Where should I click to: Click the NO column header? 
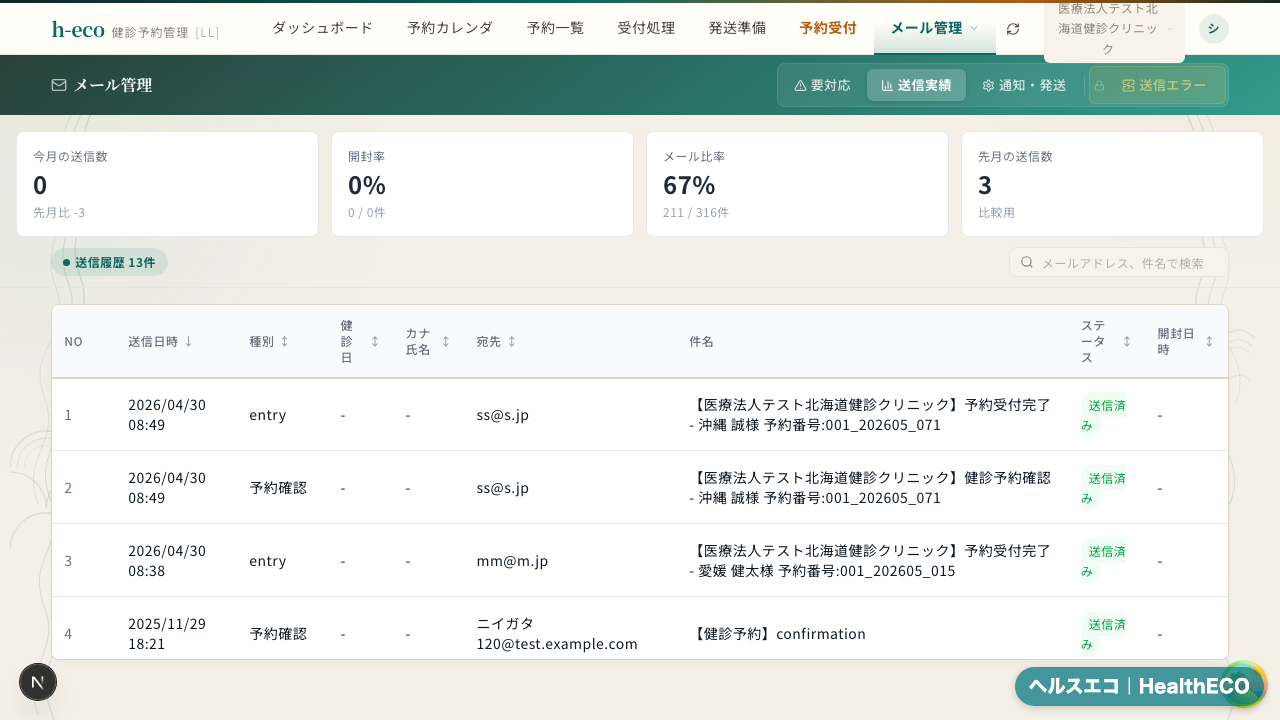(x=73, y=341)
